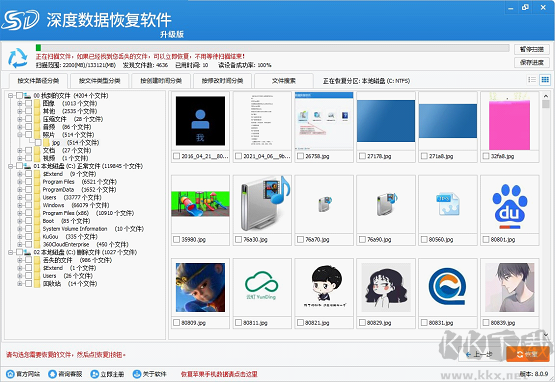555x382 pixels.
Task: Select the monkey king thumbnail 80809.jpg
Action: coord(200,287)
